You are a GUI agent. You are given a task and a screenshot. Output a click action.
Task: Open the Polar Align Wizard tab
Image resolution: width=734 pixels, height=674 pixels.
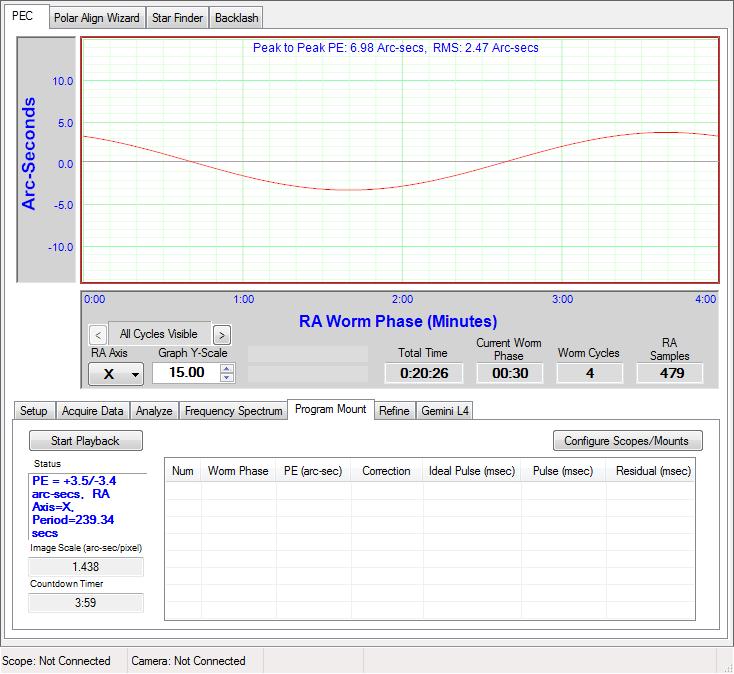click(x=97, y=18)
